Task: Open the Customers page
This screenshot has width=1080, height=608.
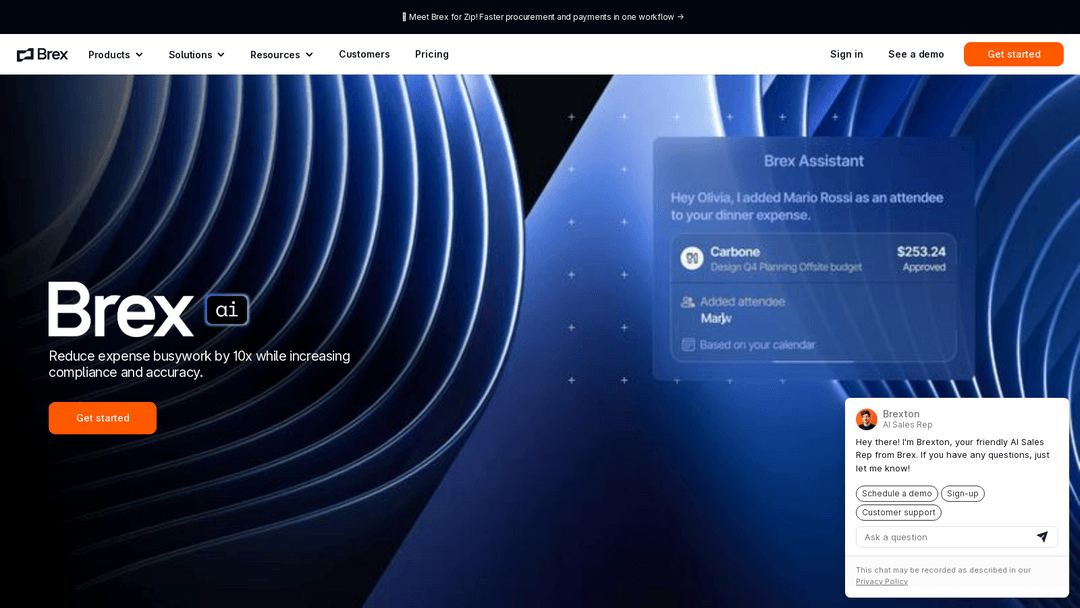Action: tap(364, 54)
